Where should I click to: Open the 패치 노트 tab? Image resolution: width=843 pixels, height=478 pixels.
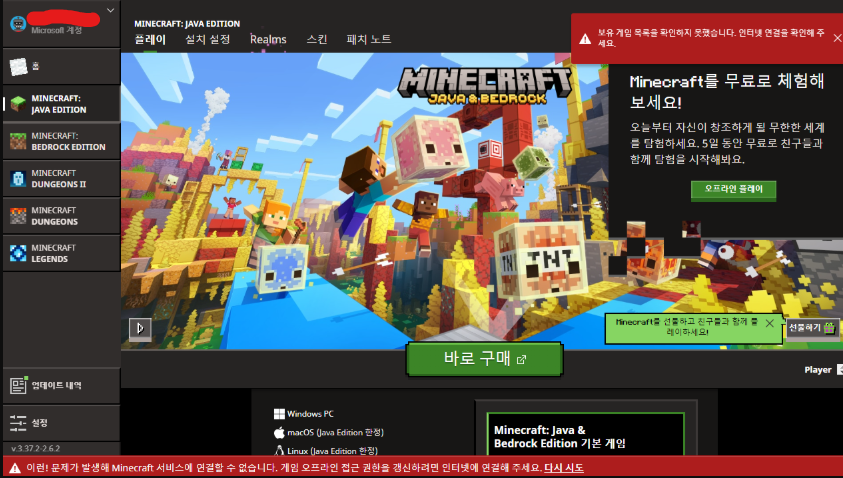point(369,39)
